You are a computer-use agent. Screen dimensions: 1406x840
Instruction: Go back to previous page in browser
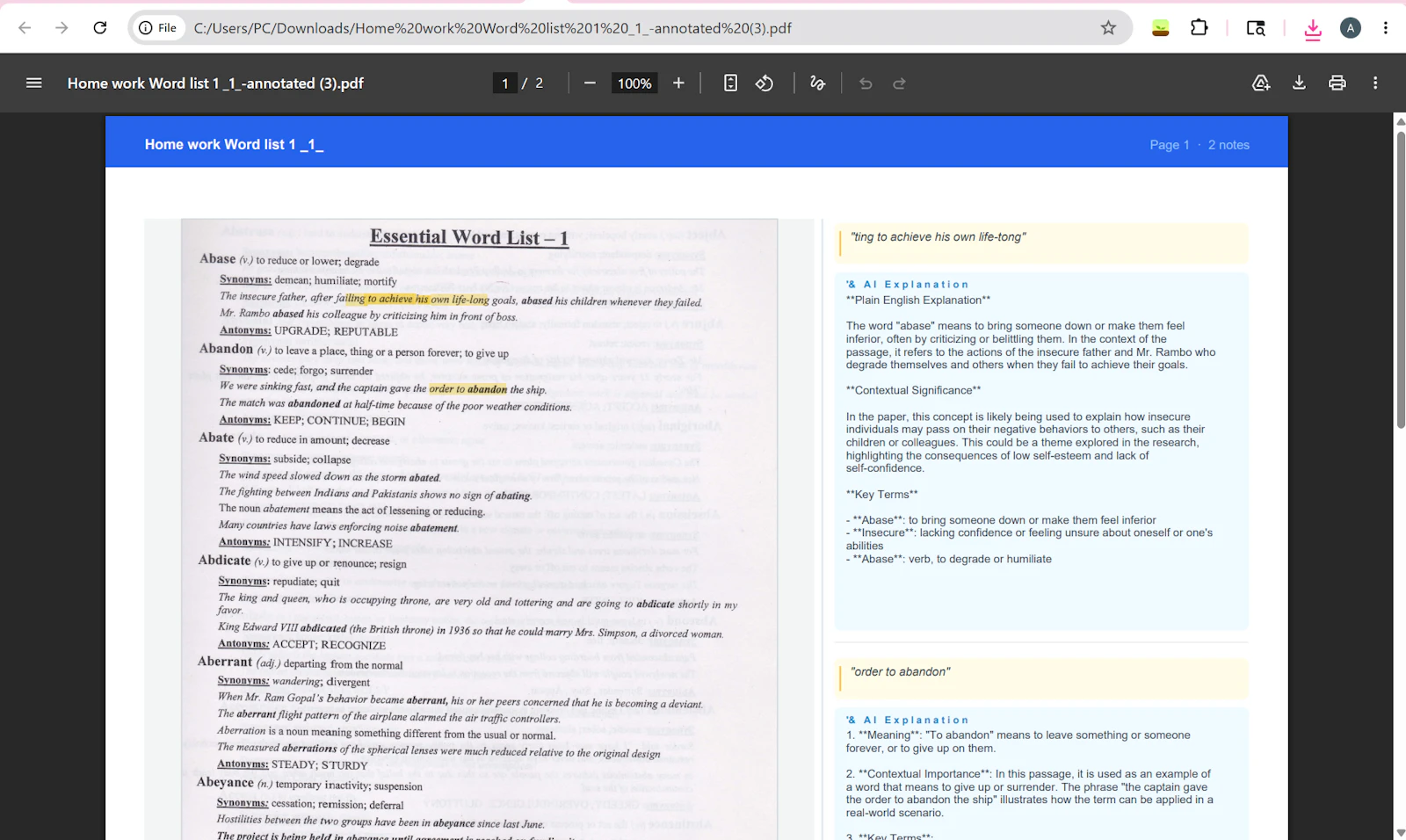(25, 28)
